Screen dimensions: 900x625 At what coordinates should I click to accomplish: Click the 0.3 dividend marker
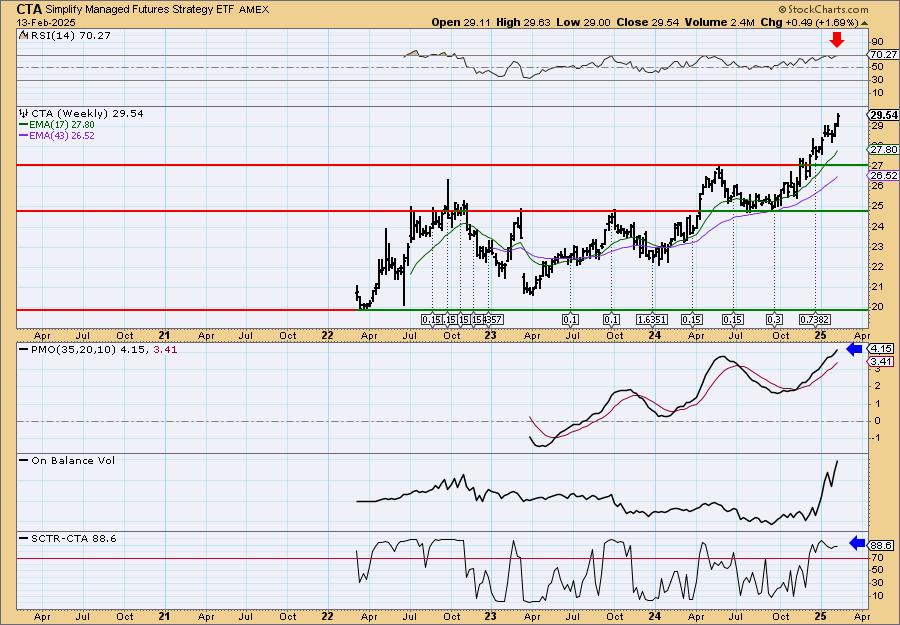click(x=774, y=320)
